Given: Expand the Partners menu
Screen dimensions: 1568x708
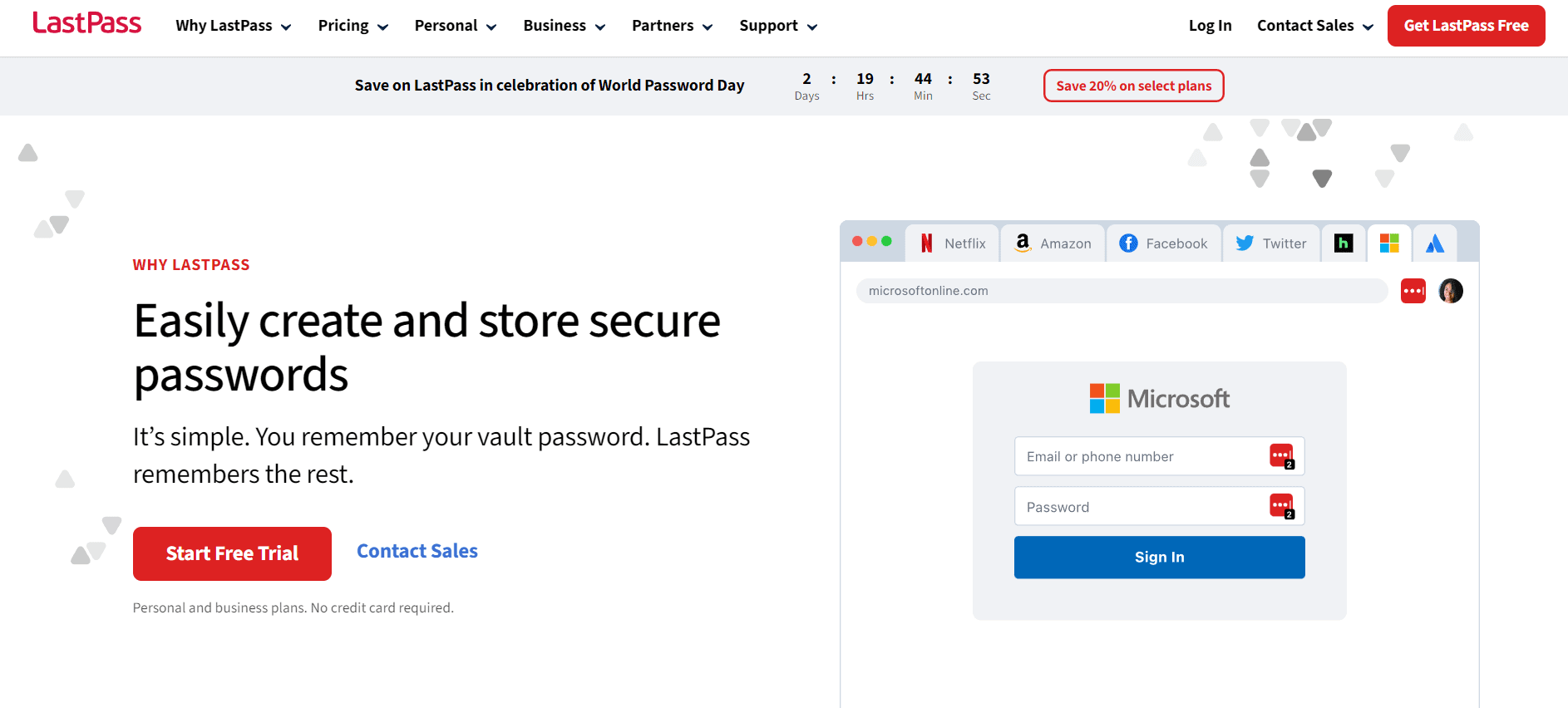Looking at the screenshot, I should pyautogui.click(x=673, y=26).
